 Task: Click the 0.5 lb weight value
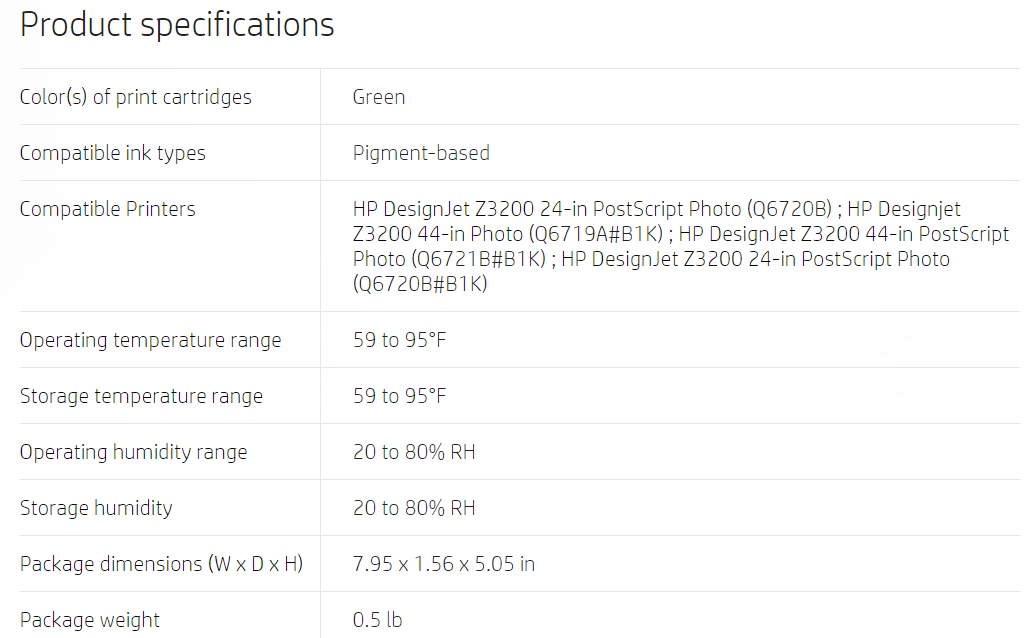click(377, 620)
